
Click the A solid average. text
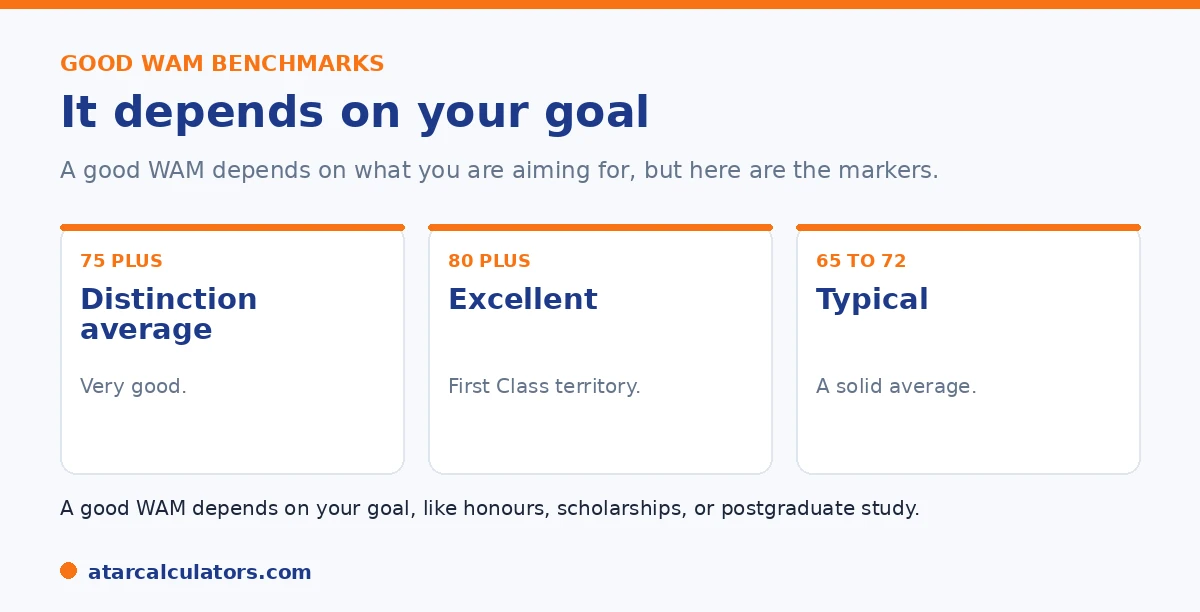(896, 386)
